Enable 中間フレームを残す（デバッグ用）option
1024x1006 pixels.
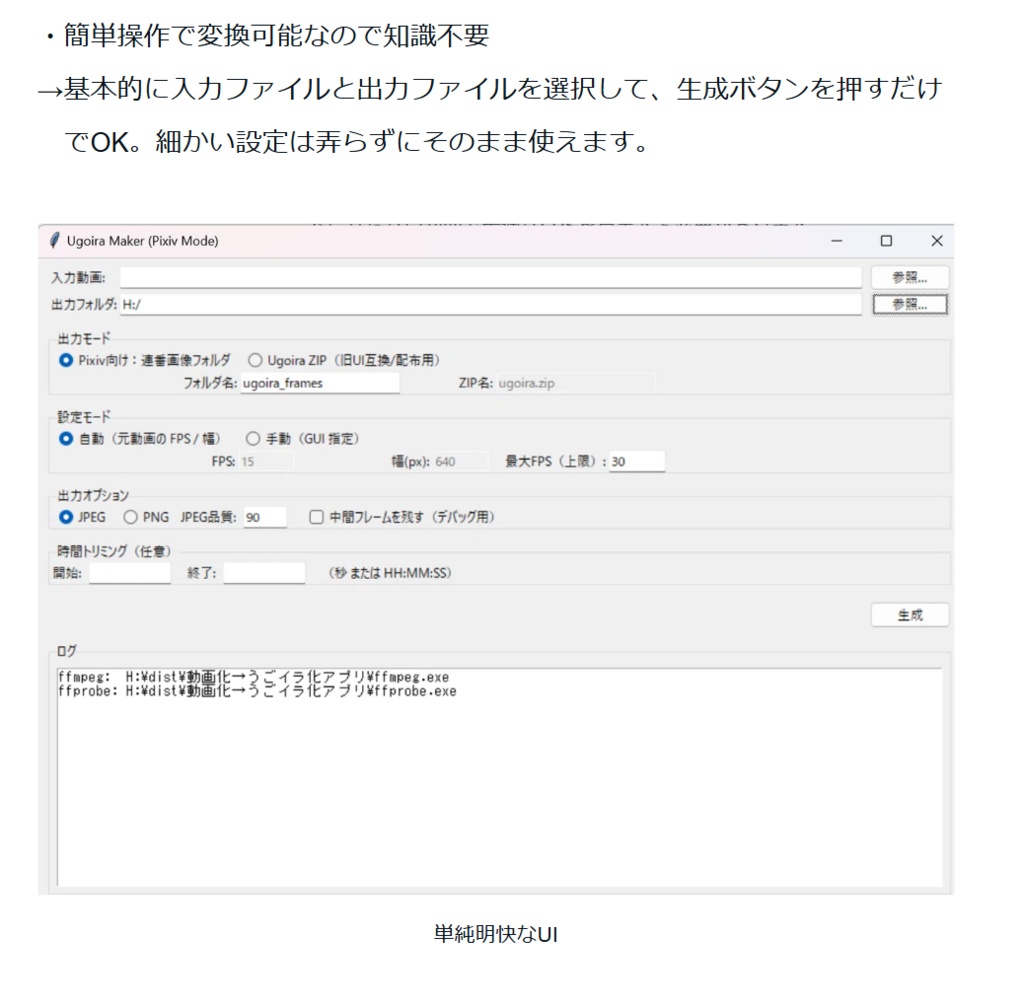click(314, 516)
